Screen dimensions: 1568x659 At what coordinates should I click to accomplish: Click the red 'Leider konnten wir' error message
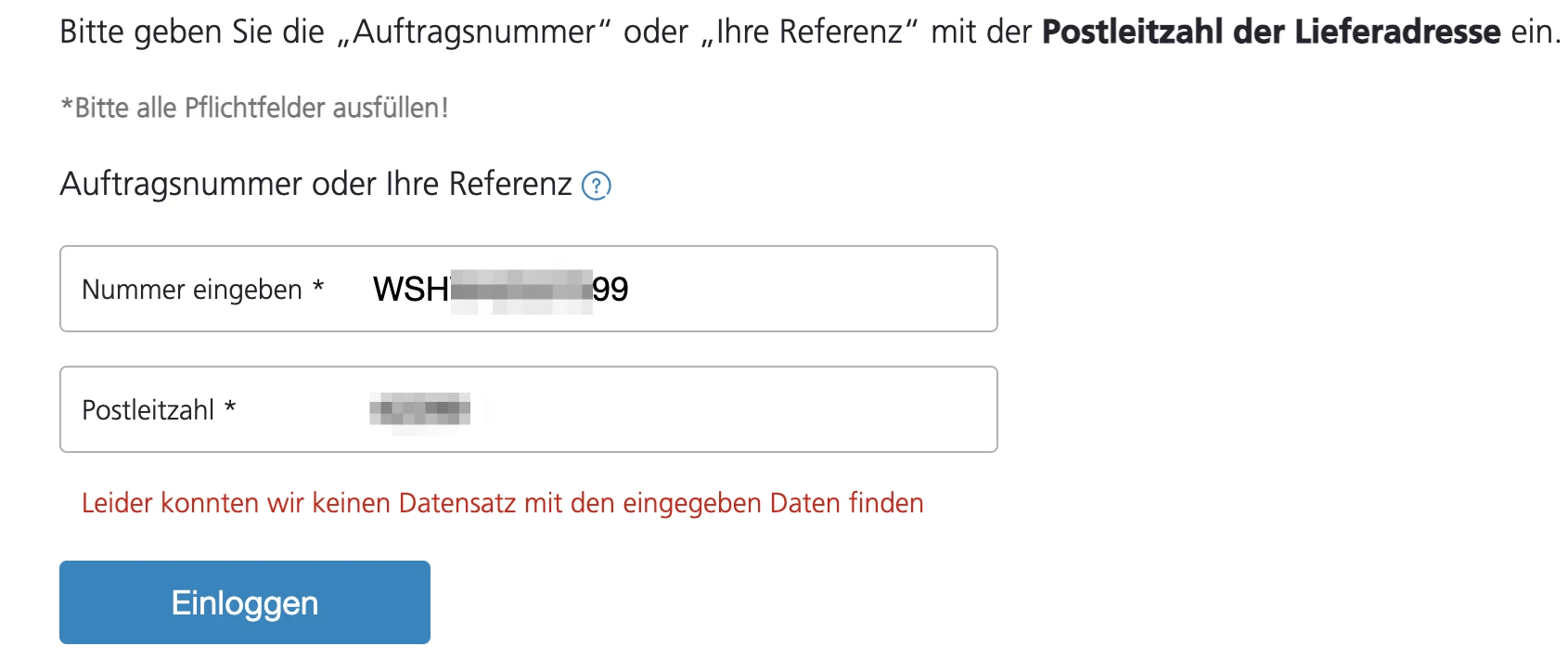[502, 503]
